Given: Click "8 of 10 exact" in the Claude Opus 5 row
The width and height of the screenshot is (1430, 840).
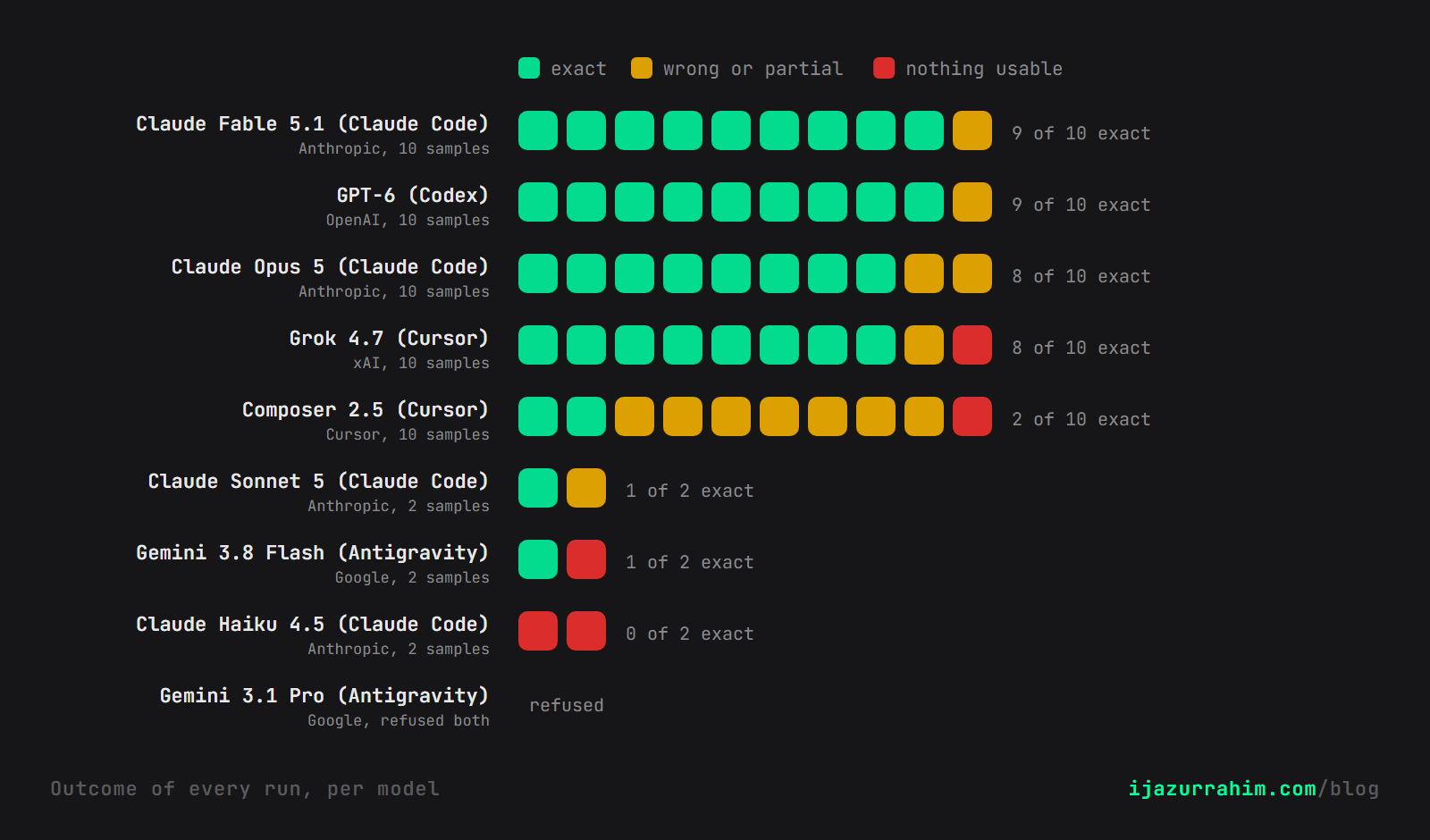Looking at the screenshot, I should click(x=1081, y=276).
